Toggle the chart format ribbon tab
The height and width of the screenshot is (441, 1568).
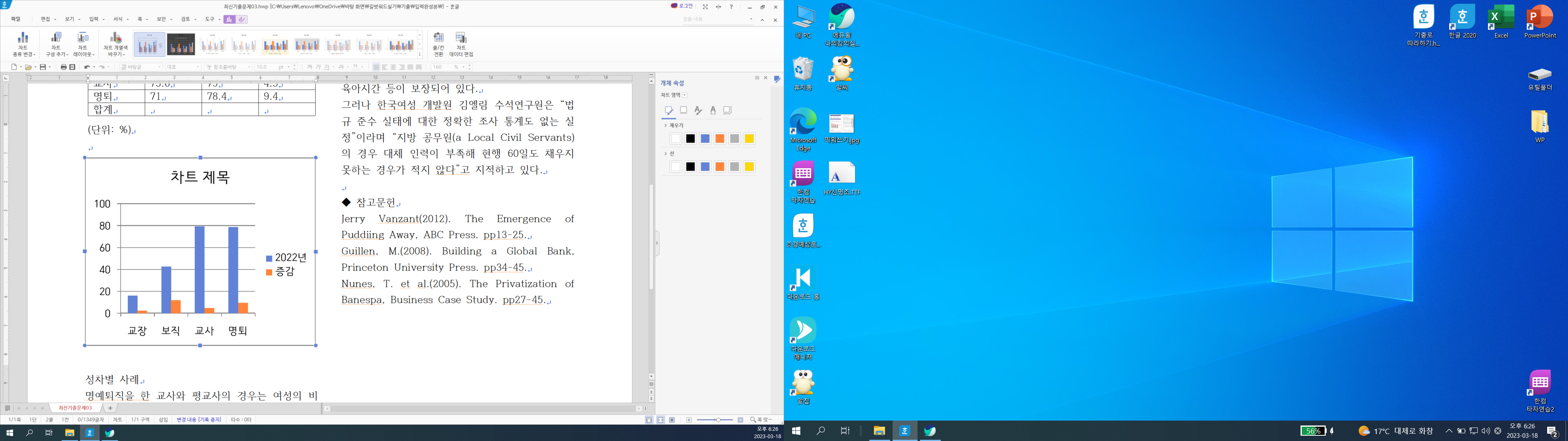(x=242, y=20)
